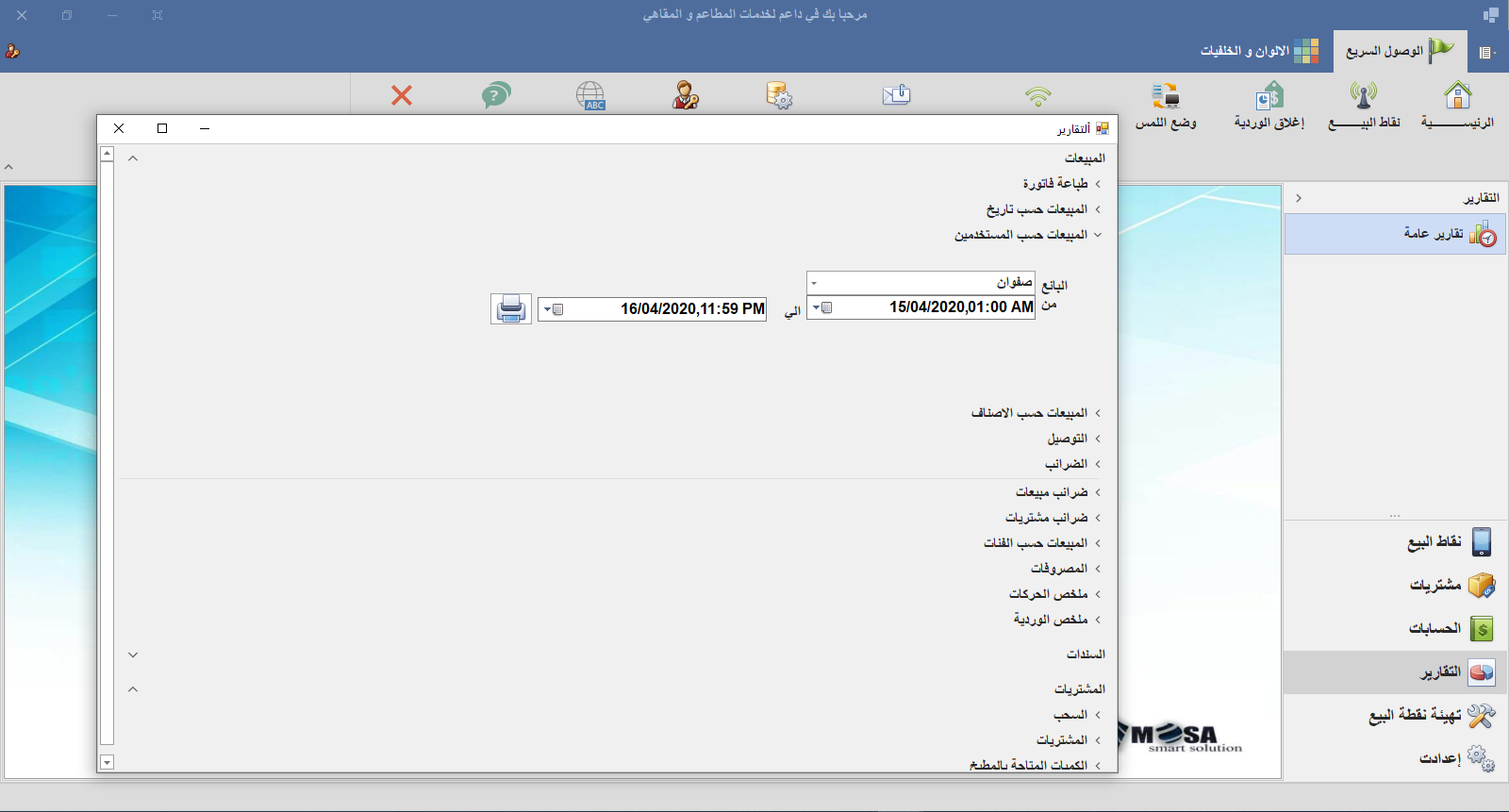
Task: Click the printer icon to print report
Action: (x=510, y=308)
